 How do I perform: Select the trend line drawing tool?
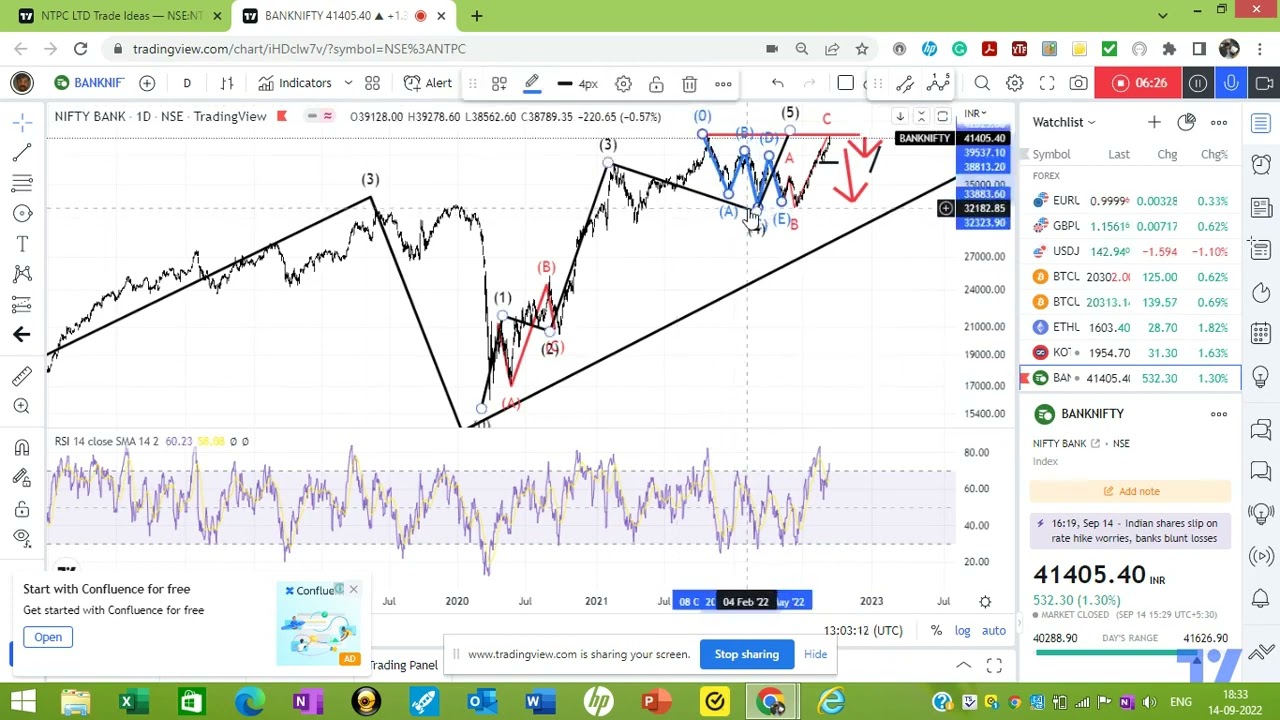click(22, 152)
